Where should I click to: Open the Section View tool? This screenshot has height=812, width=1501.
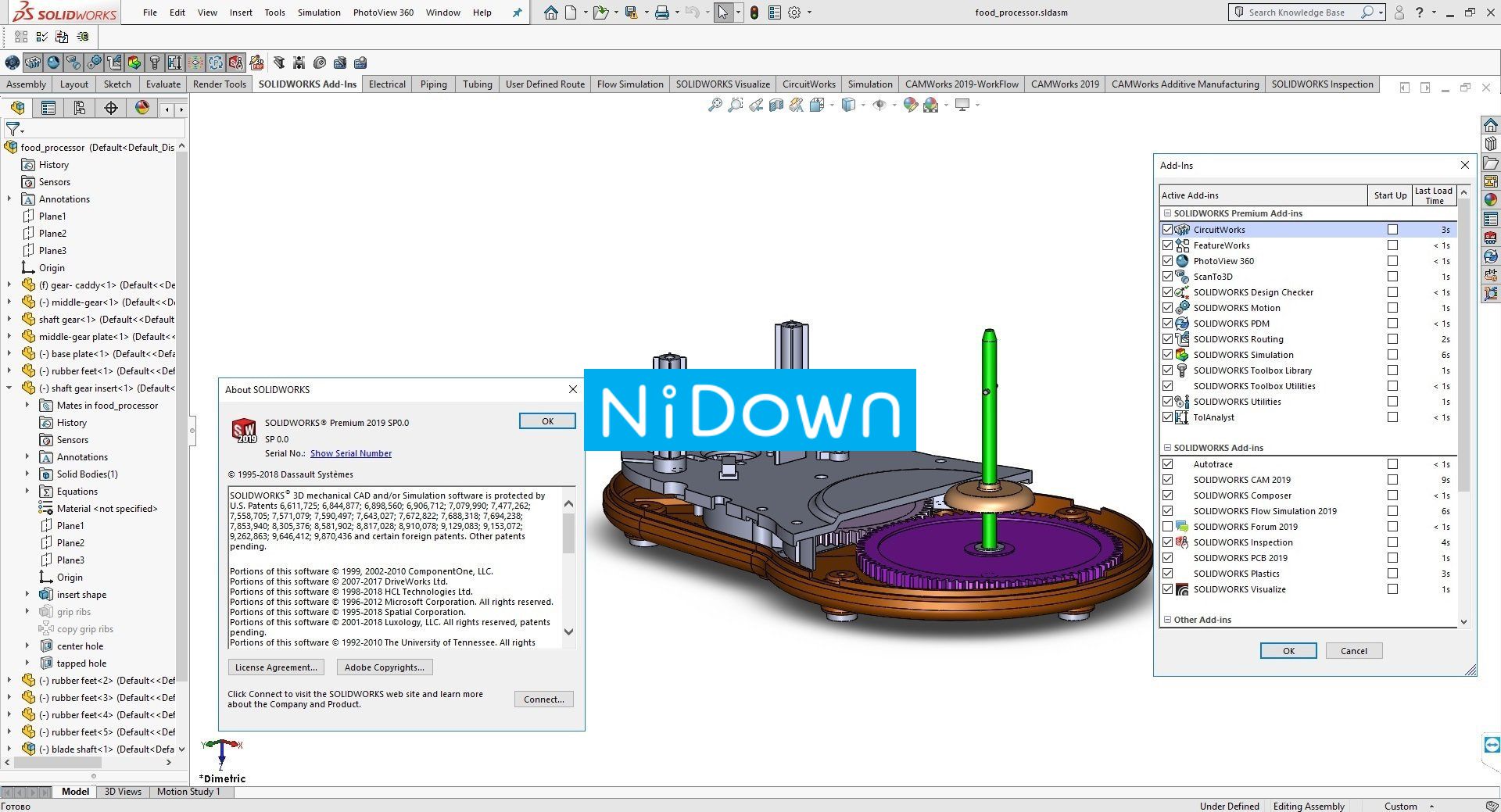click(x=776, y=106)
